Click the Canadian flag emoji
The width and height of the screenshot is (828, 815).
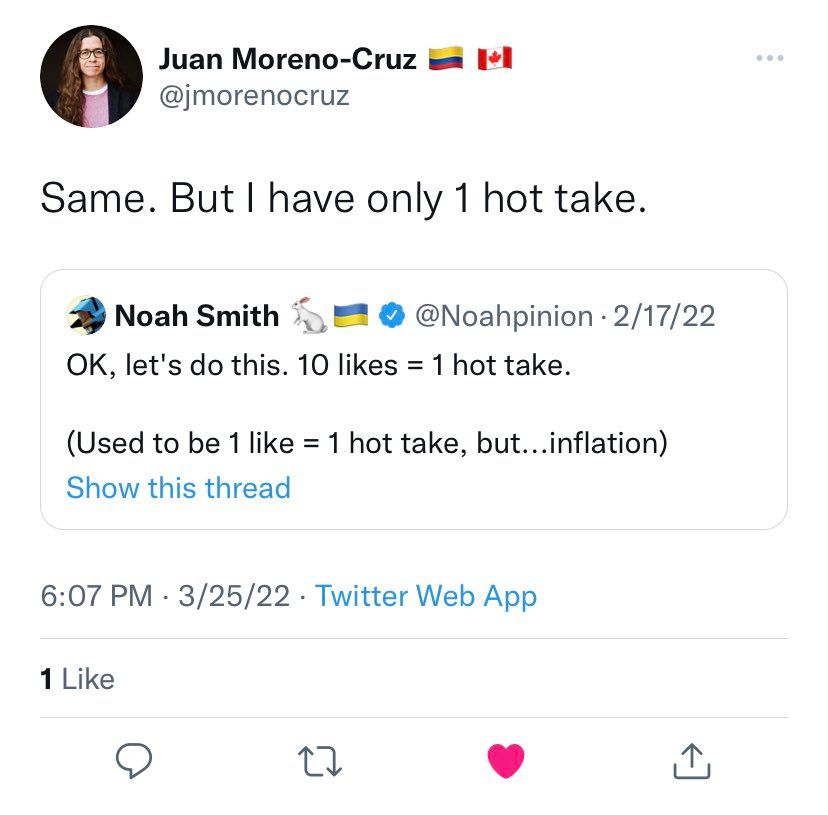[x=494, y=59]
